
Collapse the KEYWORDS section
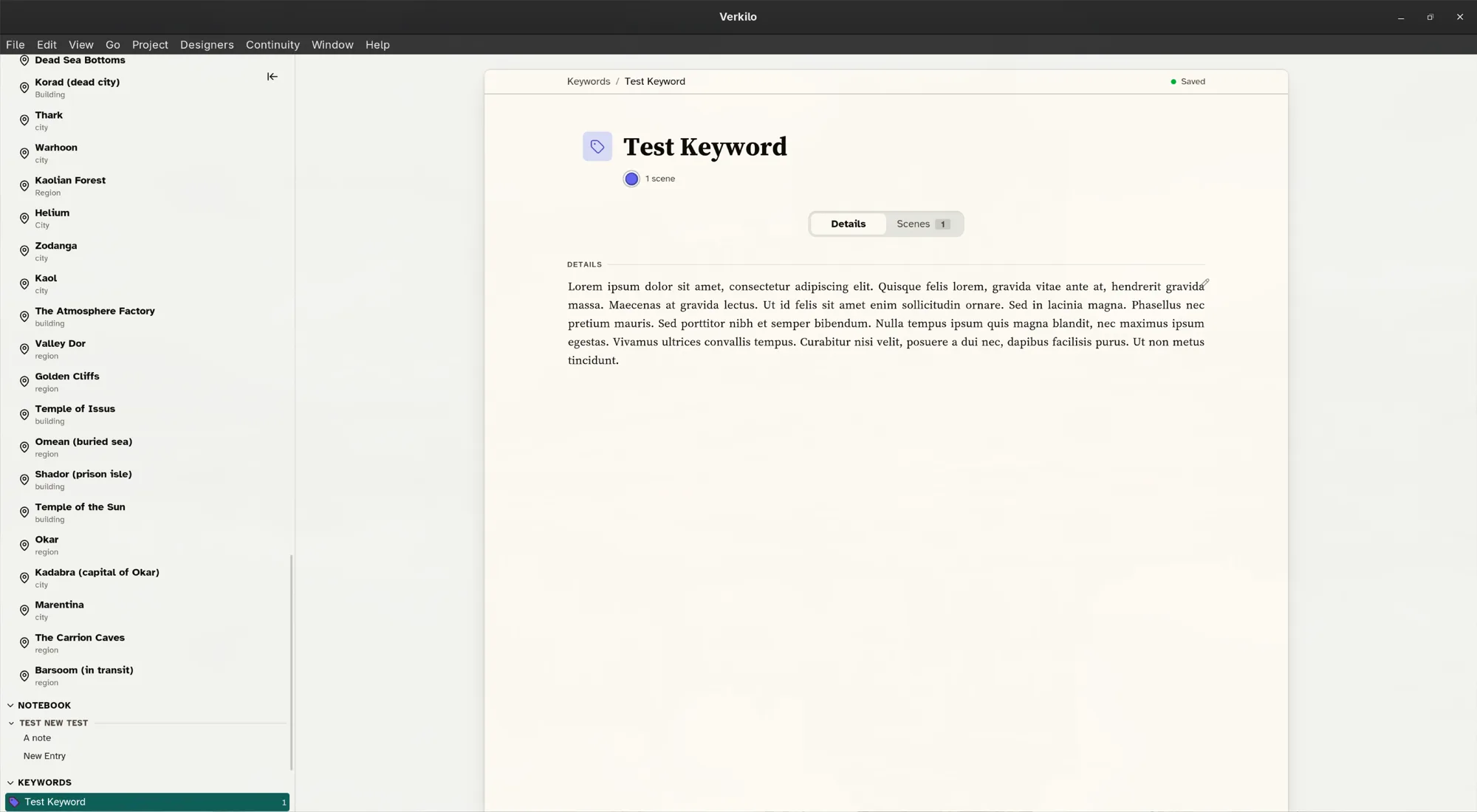[10, 782]
